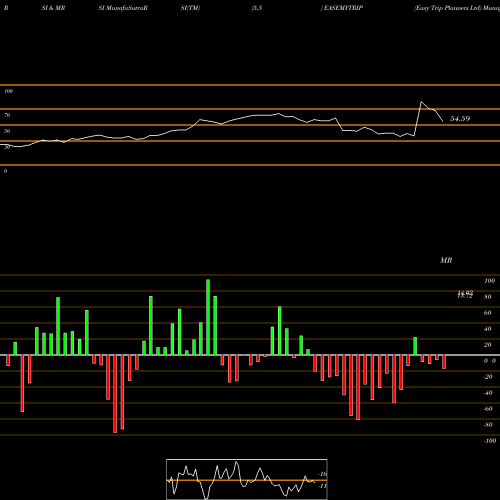The image size is (500, 500).
Task: Click the MR axis label -20
Action: pos(488,377)
